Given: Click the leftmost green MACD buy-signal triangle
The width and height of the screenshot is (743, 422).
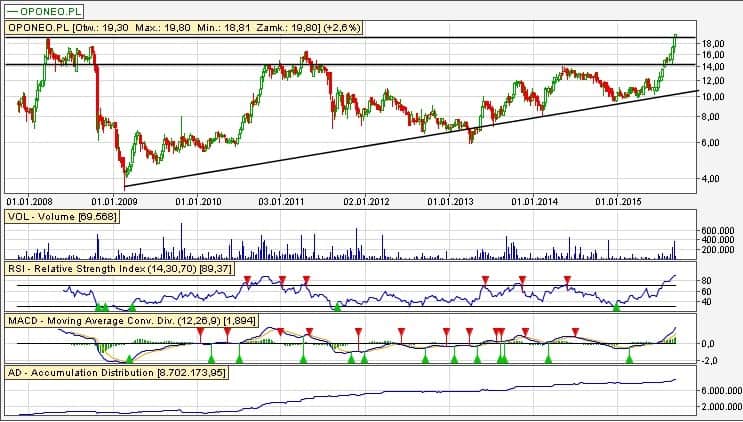Looking at the screenshot, I should tap(129, 357).
